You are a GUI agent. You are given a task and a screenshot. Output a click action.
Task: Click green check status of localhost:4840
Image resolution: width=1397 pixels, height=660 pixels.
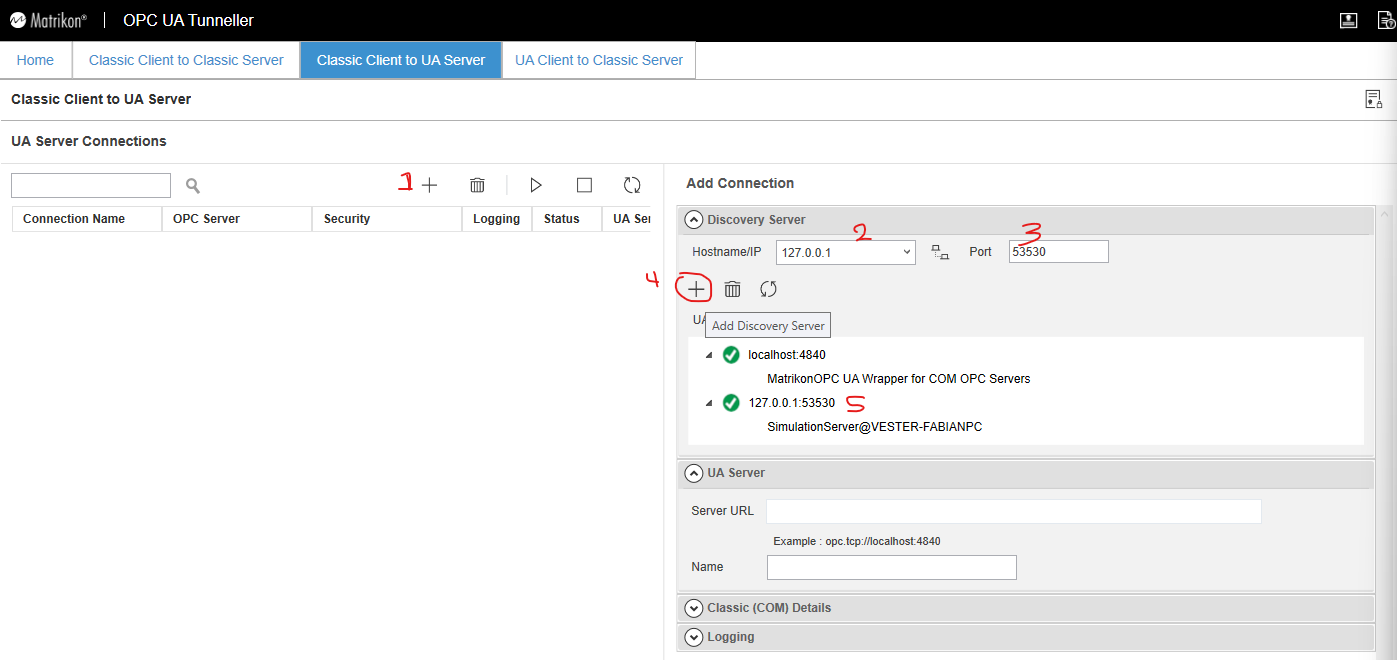tap(731, 355)
